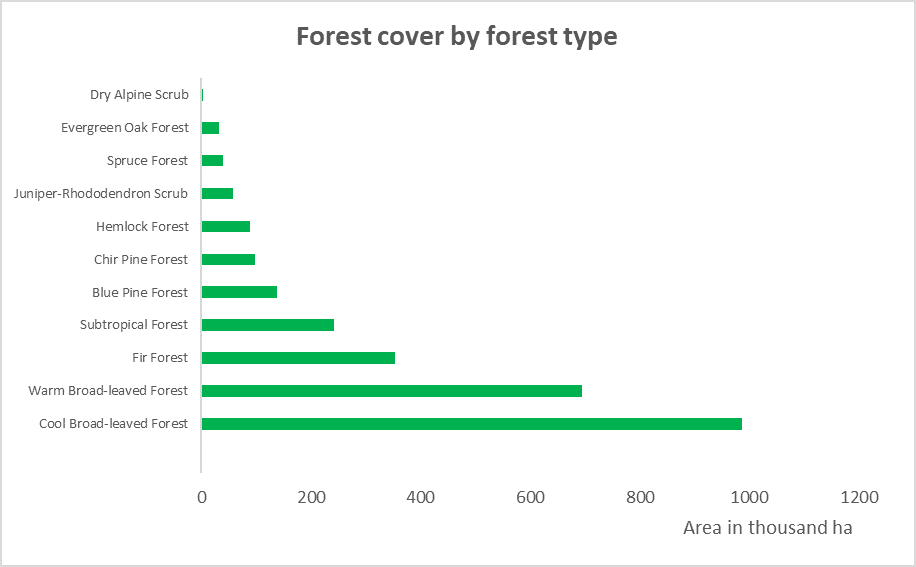Select the Warm Broad-leaved Forest label text
The image size is (916, 567).
click(108, 391)
